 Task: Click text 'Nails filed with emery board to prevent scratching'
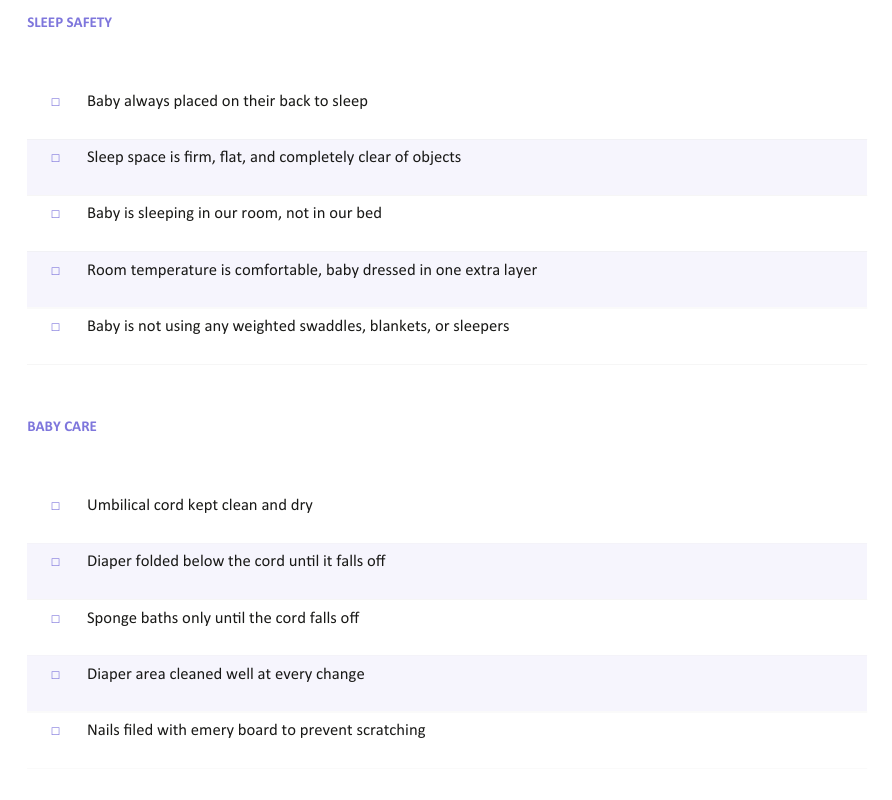[x=256, y=730]
